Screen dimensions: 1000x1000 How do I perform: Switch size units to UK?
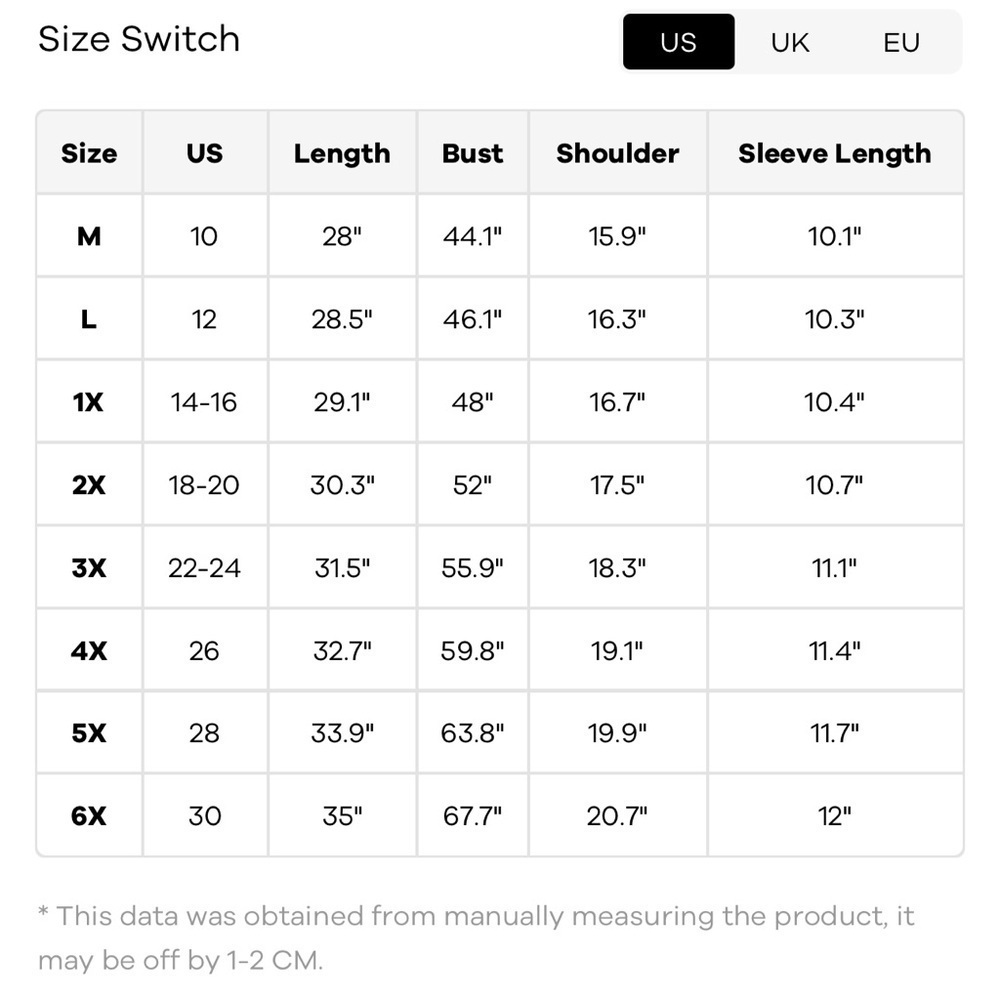tap(790, 42)
